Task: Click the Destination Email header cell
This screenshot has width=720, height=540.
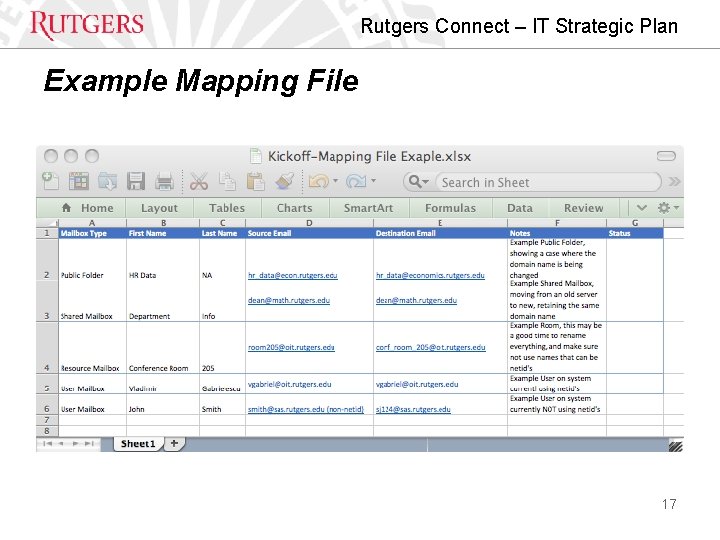Action: [x=440, y=233]
